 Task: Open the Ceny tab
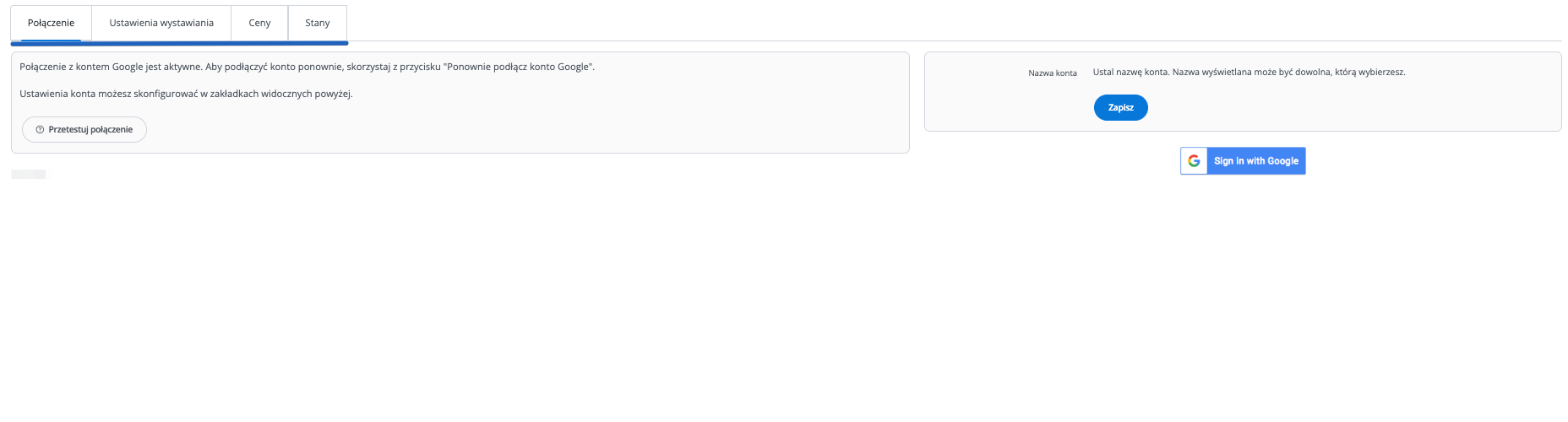click(x=259, y=23)
